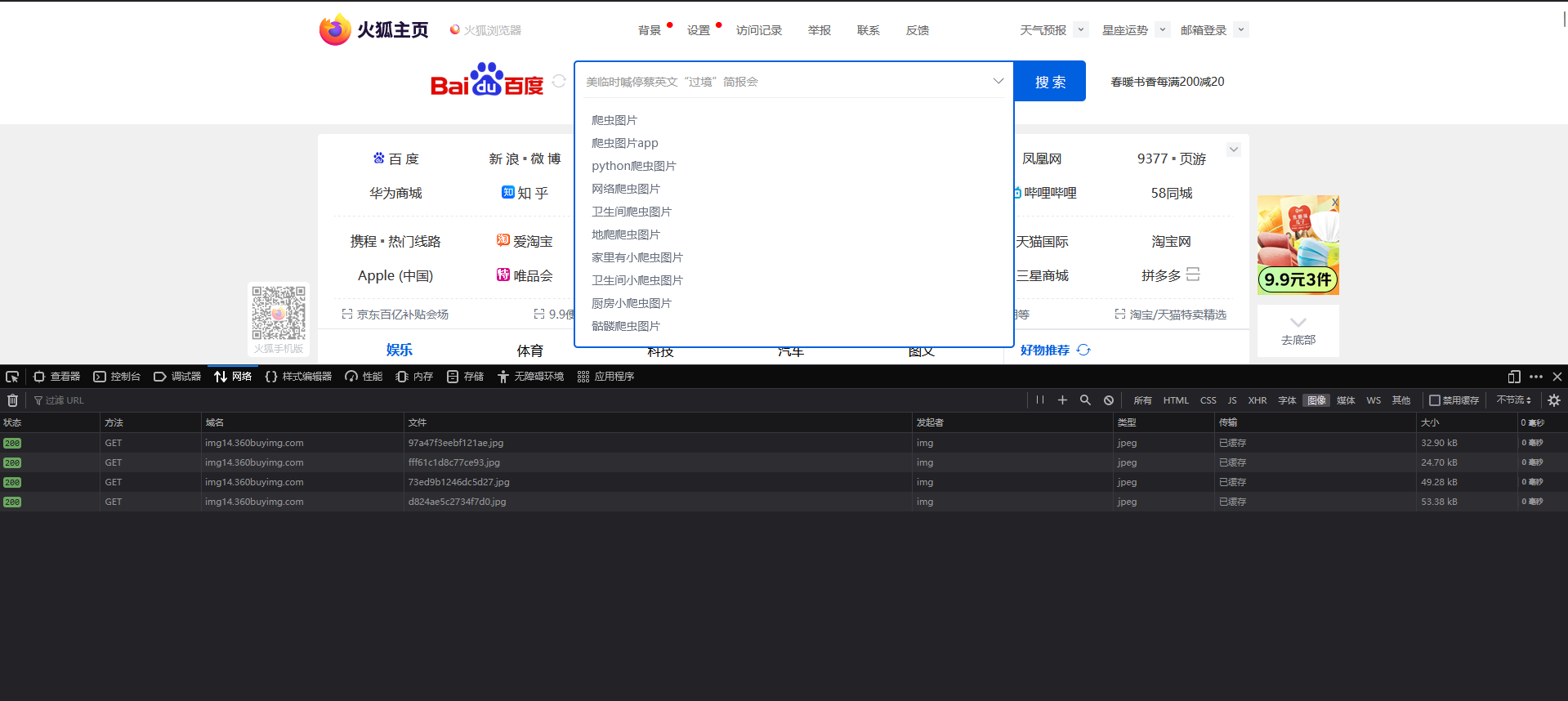The width and height of the screenshot is (1568, 701).
Task: Switch to the 控制台 tab
Action: (x=118, y=377)
